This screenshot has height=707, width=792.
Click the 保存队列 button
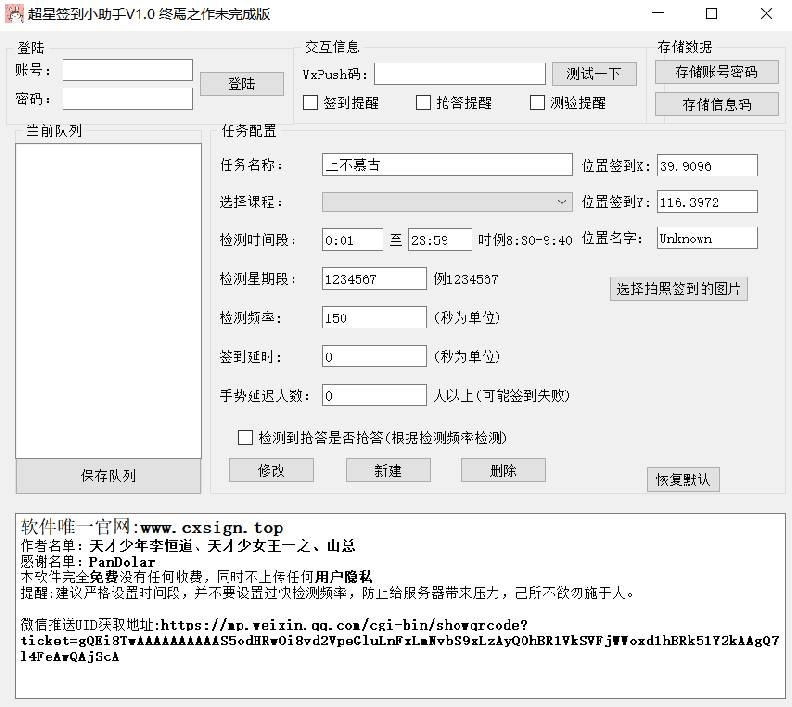108,476
